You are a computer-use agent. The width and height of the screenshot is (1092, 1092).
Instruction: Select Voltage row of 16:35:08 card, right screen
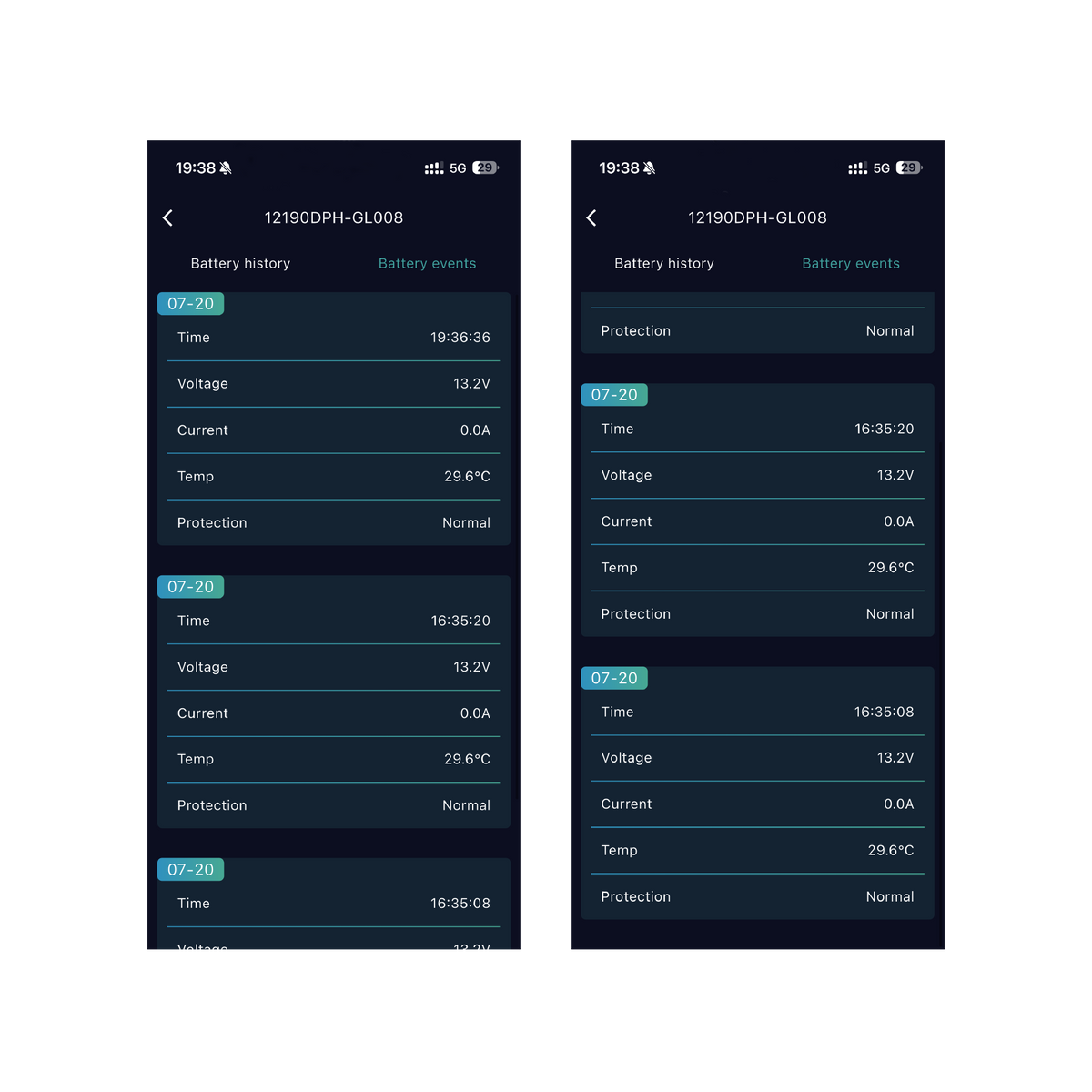click(758, 758)
